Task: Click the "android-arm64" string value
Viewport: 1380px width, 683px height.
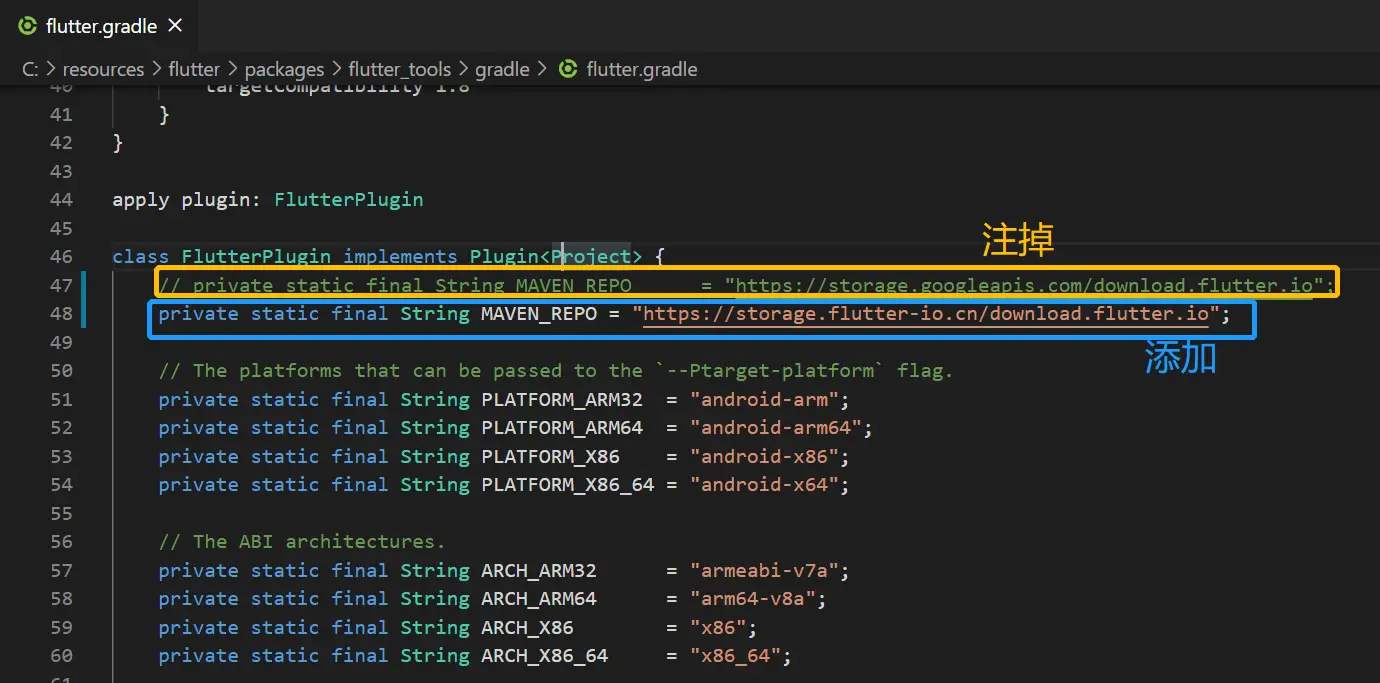Action: click(x=776, y=428)
